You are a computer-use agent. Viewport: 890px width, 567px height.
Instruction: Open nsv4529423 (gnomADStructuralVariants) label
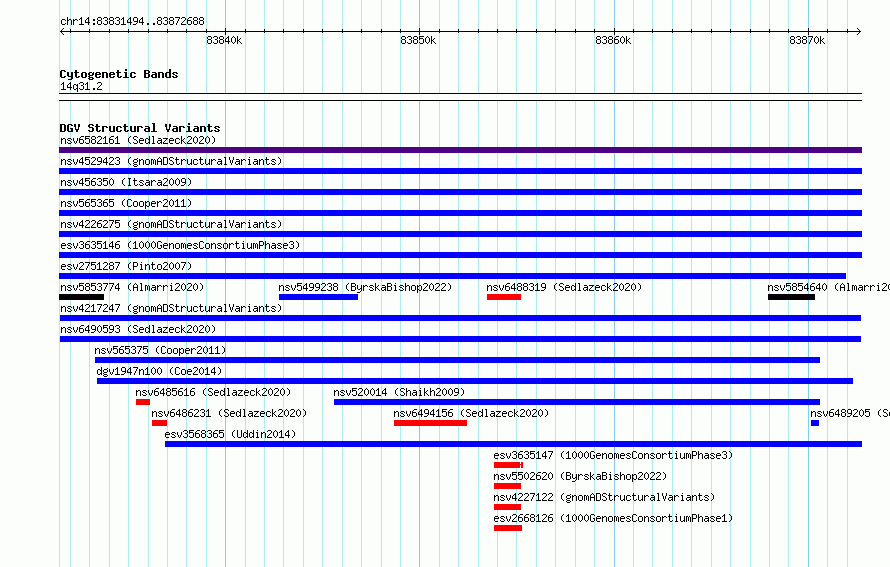tap(171, 161)
